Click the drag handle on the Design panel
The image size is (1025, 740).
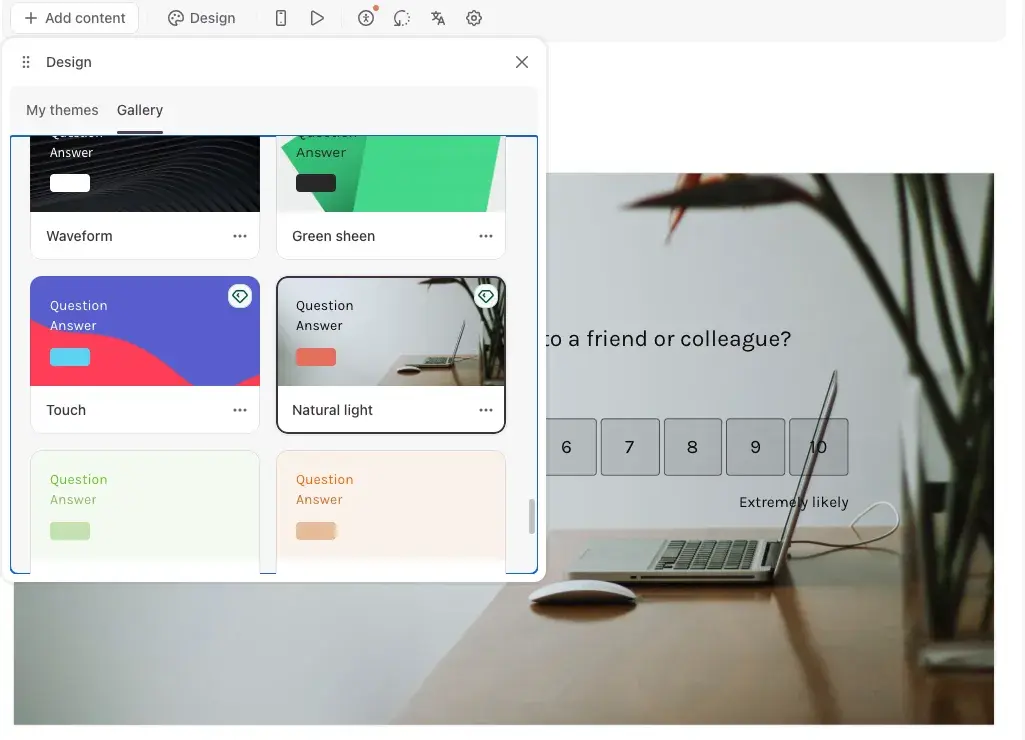26,61
